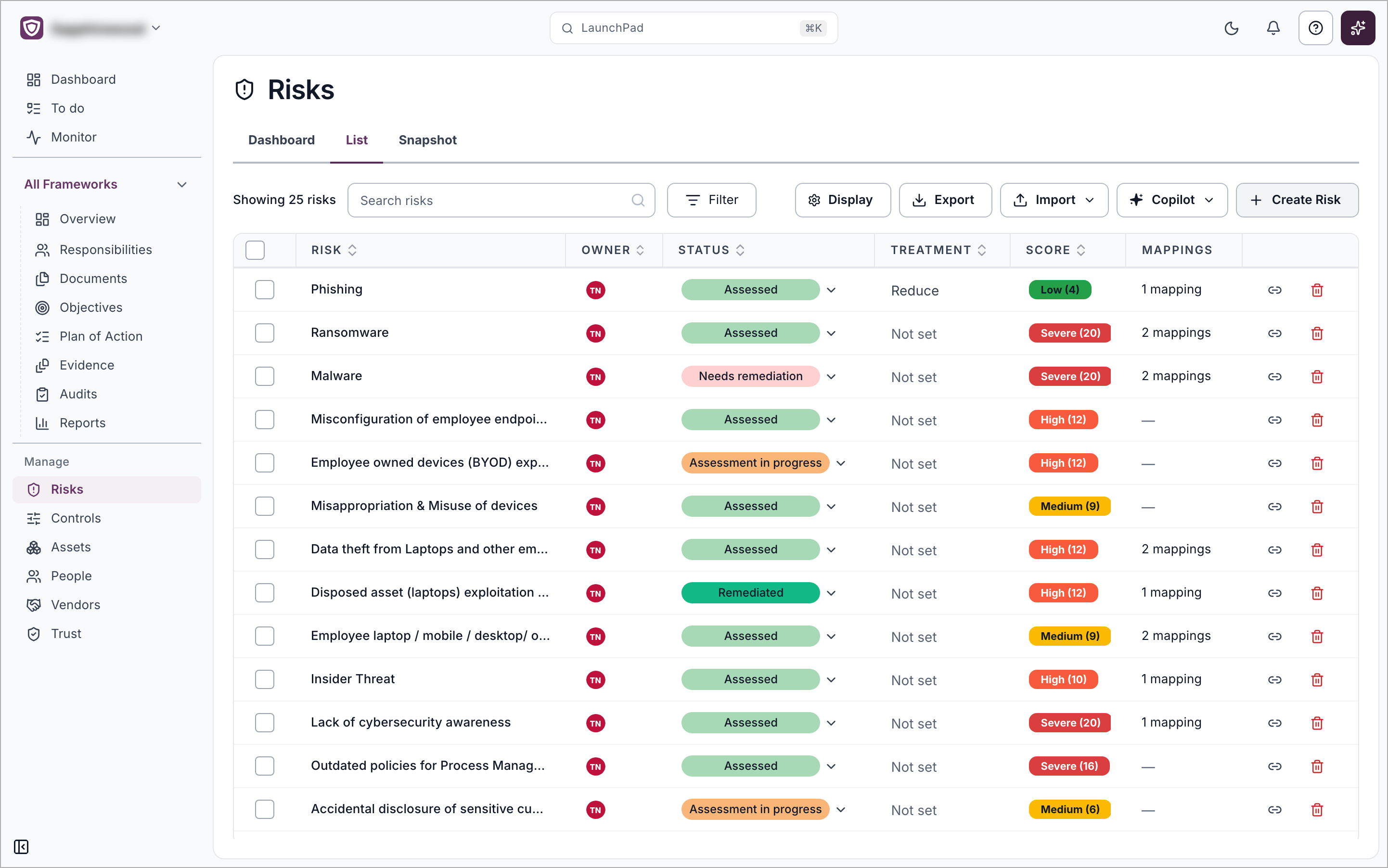Open the Data theft from Laptops risk

[429, 549]
